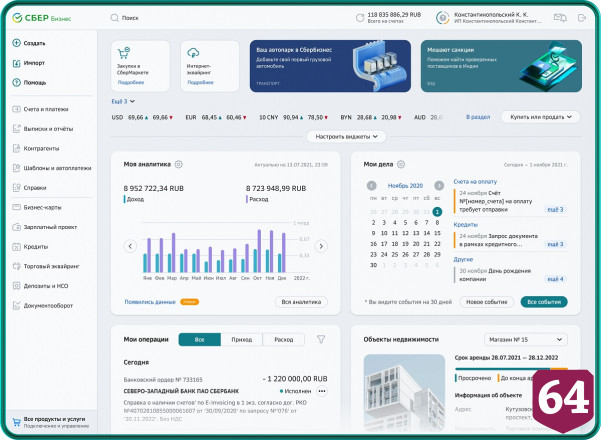Open the Кредиты menu item label
Viewport: 601px width, 440px height.
click(36, 247)
